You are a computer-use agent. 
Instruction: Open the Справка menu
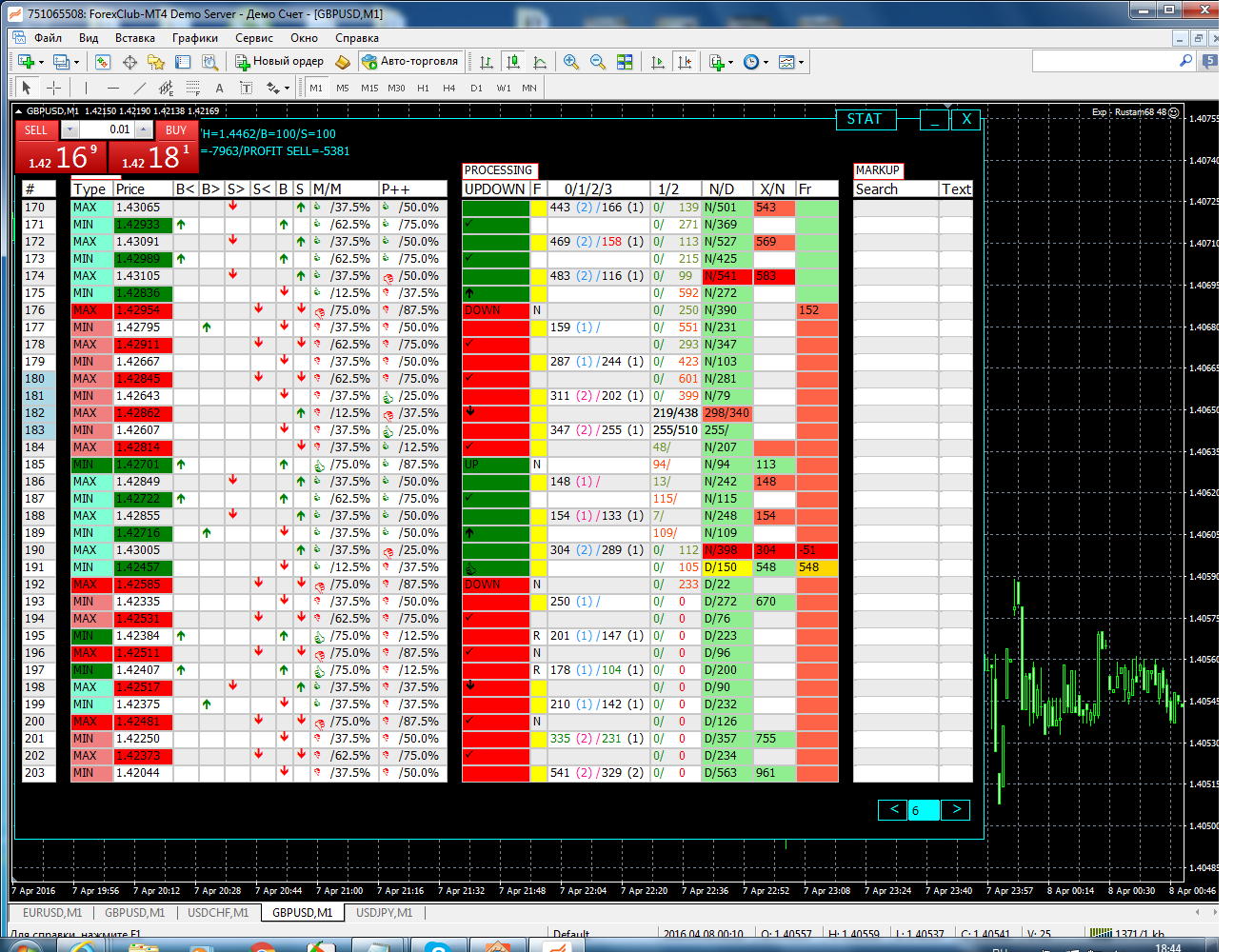357,38
